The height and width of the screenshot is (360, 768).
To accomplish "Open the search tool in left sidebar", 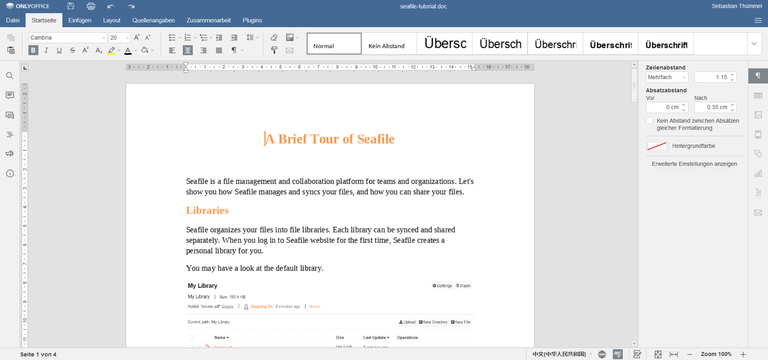I will [x=10, y=75].
